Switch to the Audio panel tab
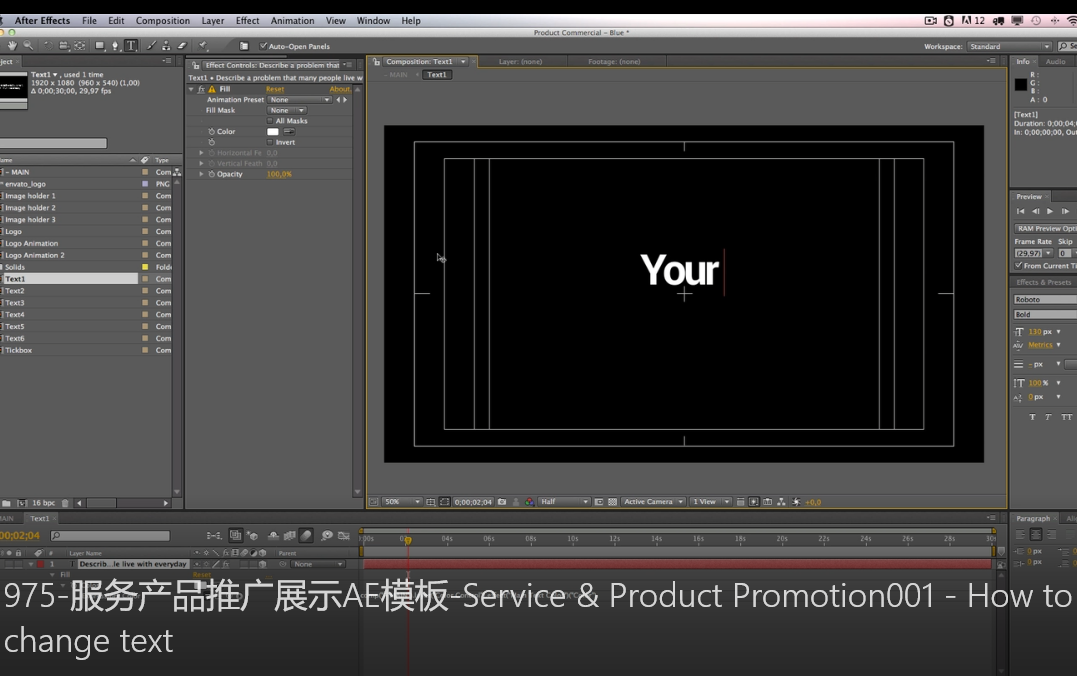The height and width of the screenshot is (676, 1077). (x=1055, y=62)
